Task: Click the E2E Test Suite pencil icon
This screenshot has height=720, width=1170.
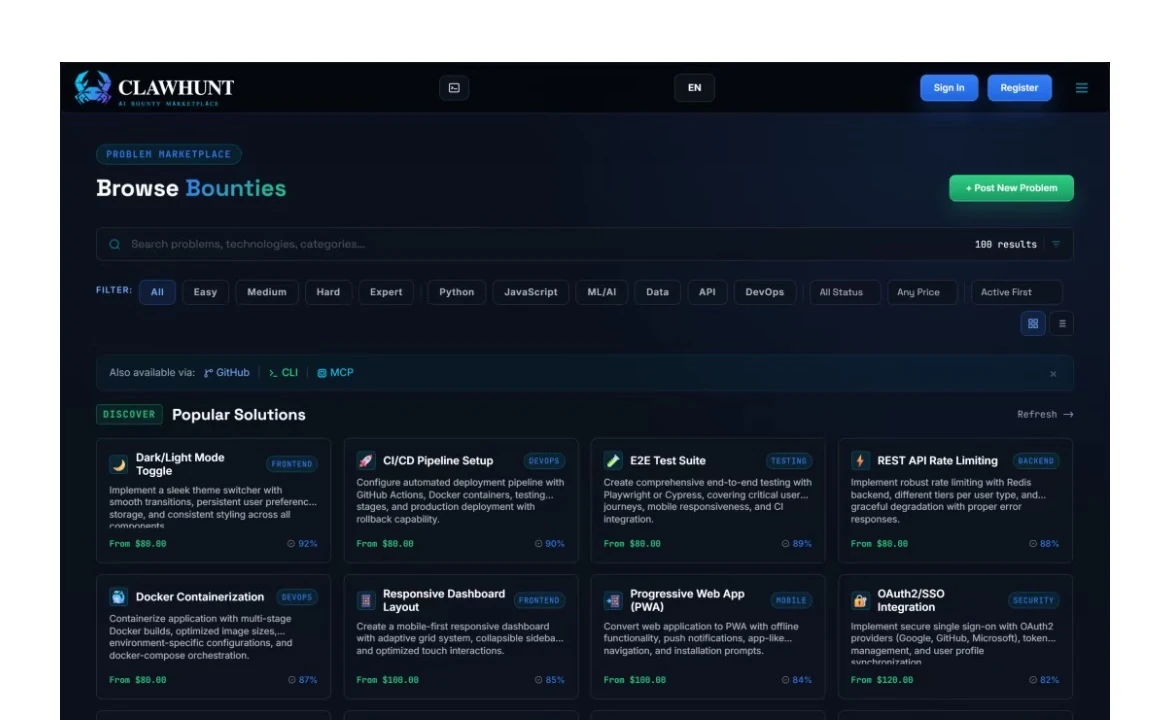Action: point(613,460)
